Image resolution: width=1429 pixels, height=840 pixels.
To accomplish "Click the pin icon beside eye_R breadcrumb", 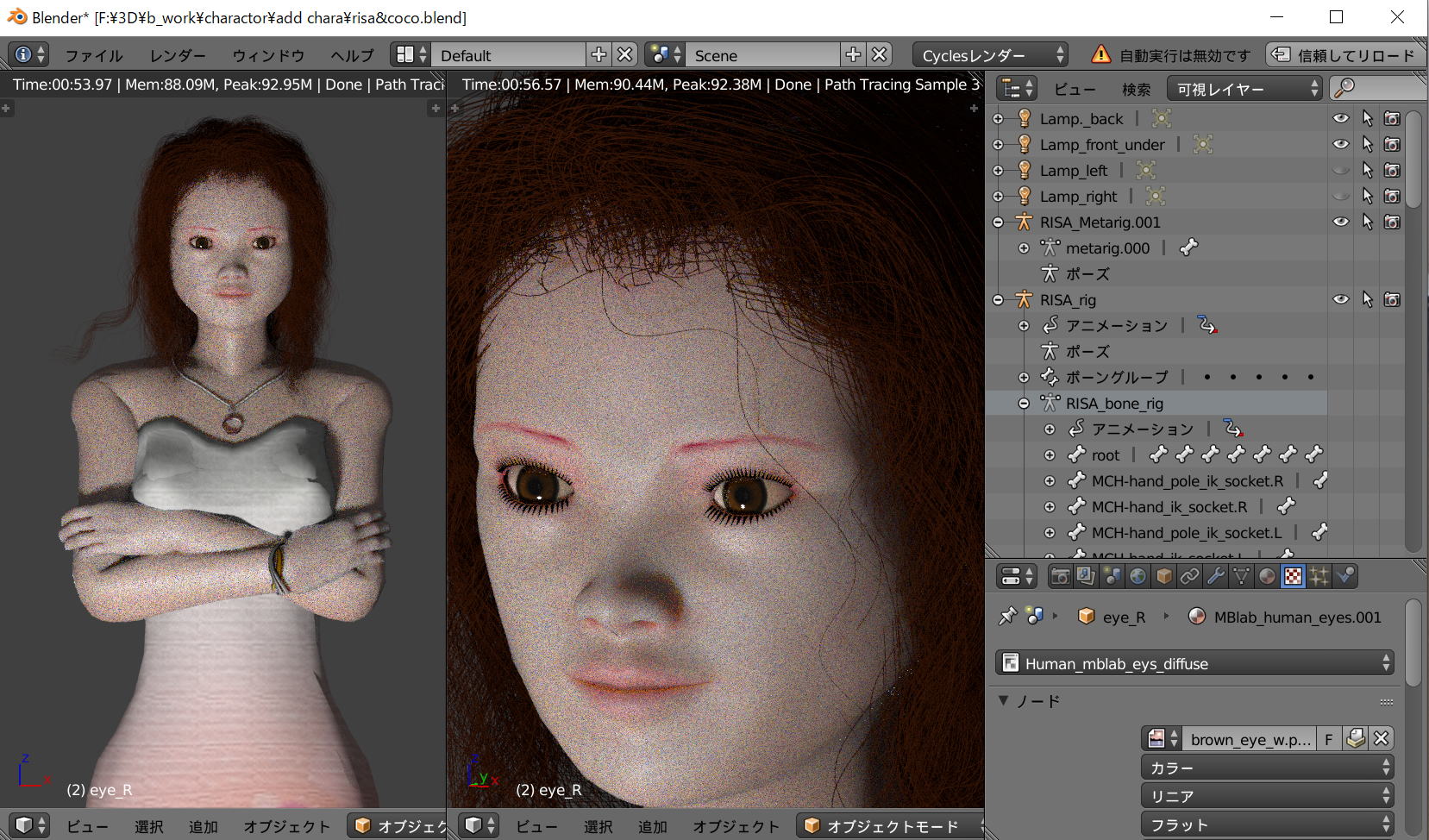I will coord(1006,617).
